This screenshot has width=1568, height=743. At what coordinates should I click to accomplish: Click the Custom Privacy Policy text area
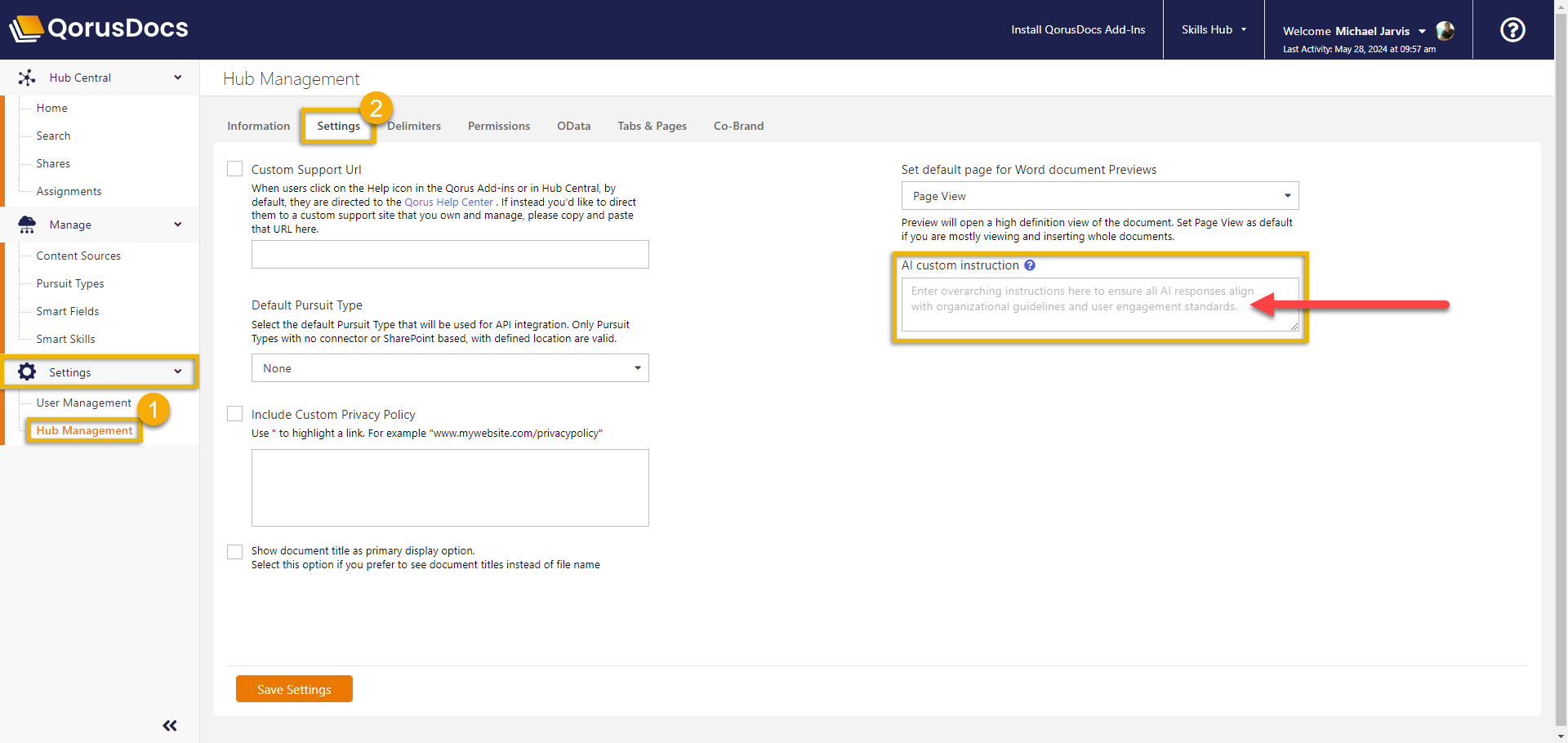(x=450, y=487)
